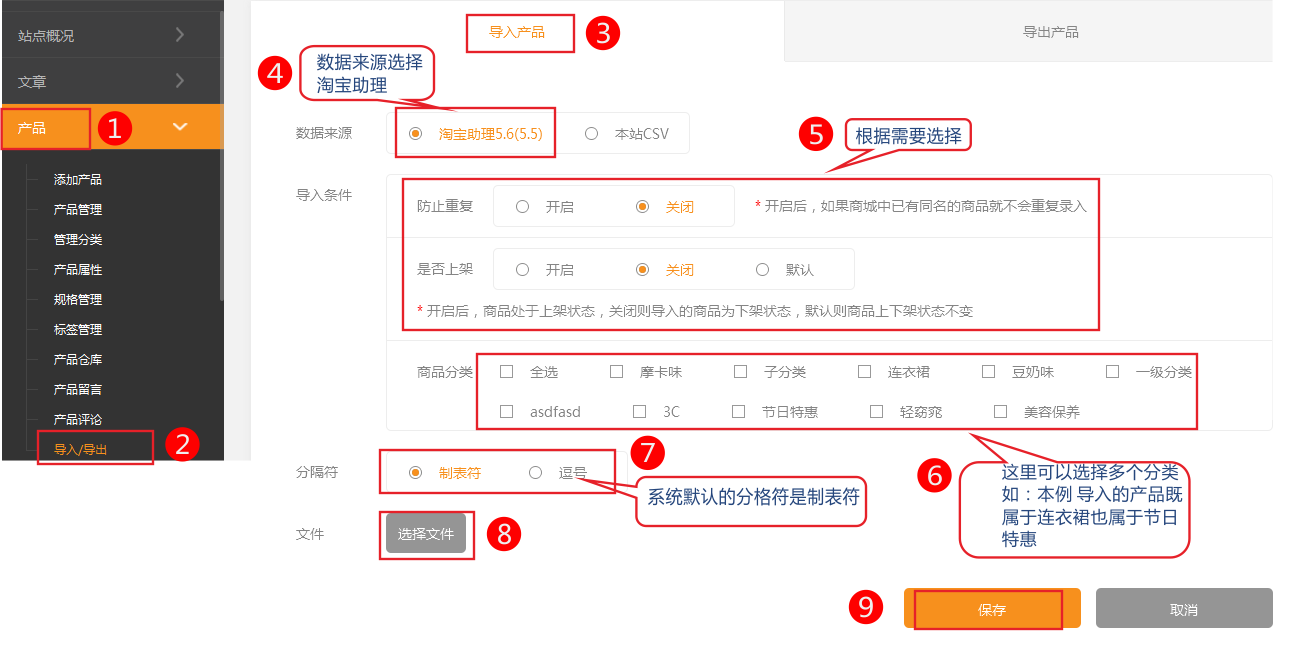Open 产品管理 in the sidebar
Viewport: 1307px width, 654px height.
78,210
